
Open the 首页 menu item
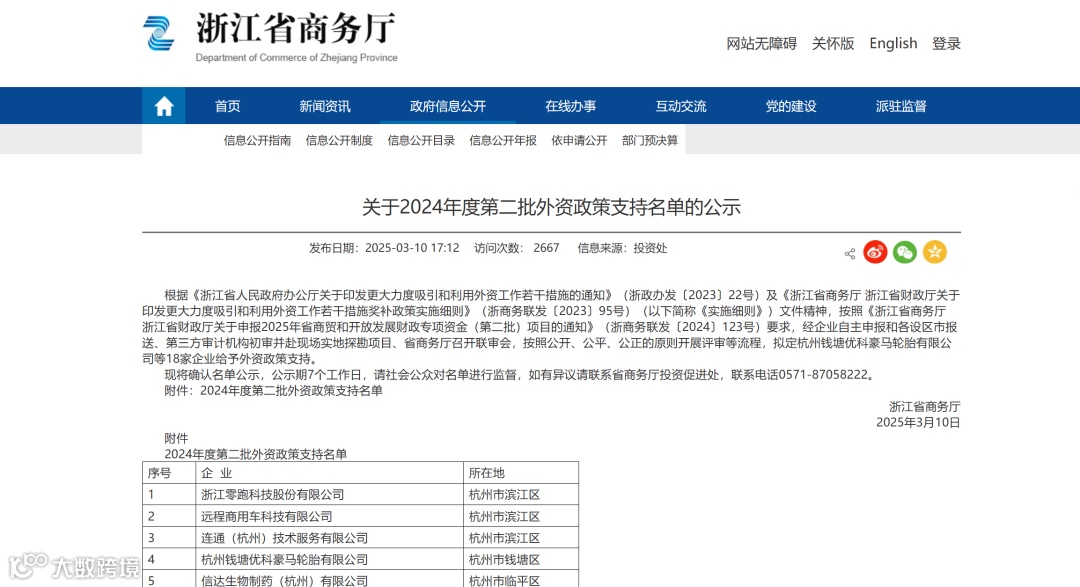228,106
